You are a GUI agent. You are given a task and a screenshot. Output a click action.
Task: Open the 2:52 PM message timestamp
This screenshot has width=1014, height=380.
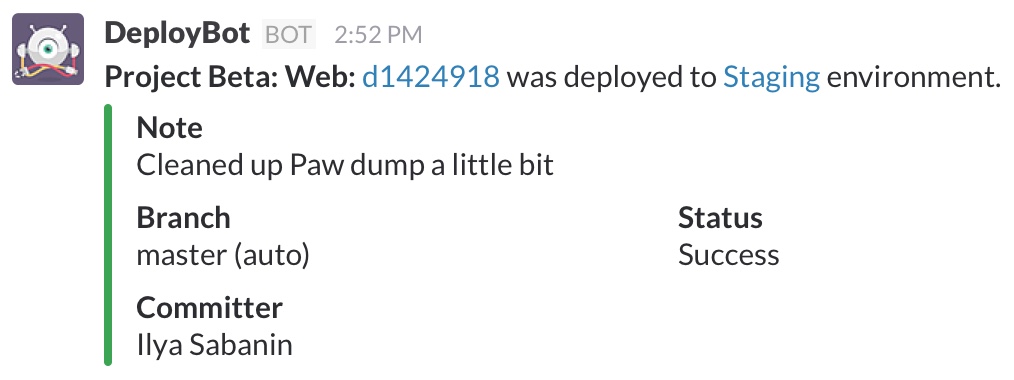[378, 35]
